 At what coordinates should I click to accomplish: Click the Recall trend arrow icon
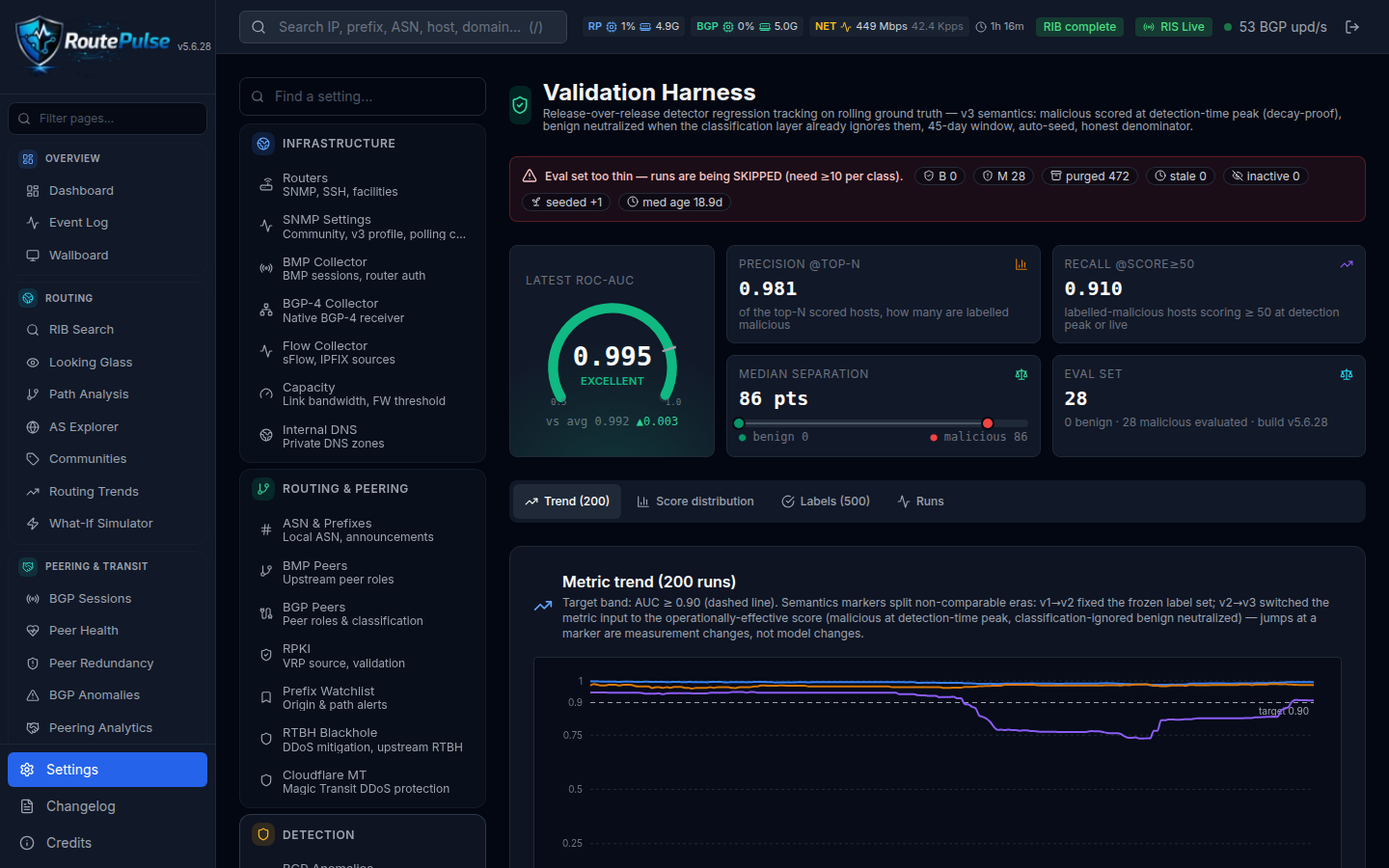[x=1347, y=264]
